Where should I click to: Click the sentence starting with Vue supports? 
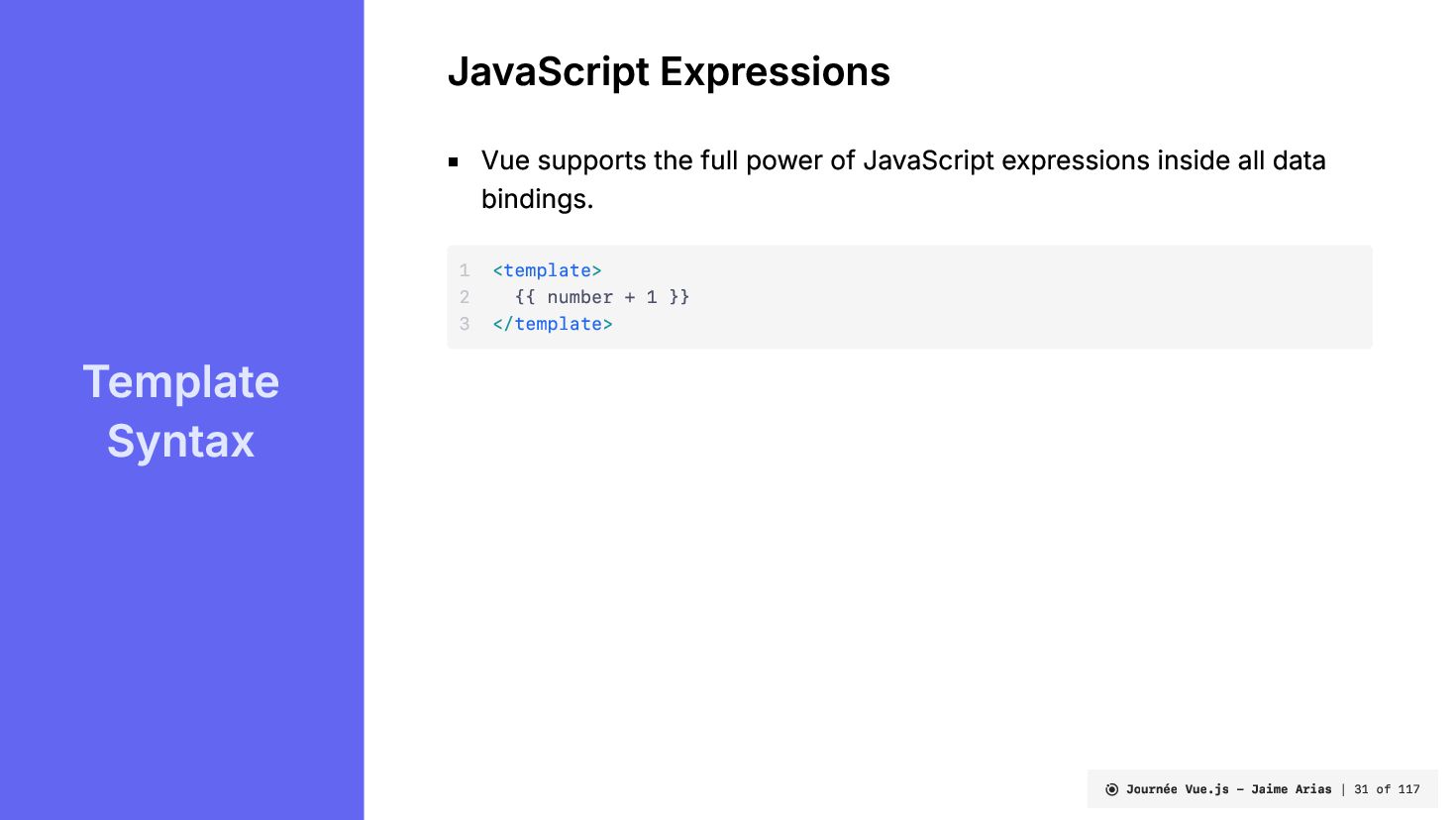[x=902, y=161]
